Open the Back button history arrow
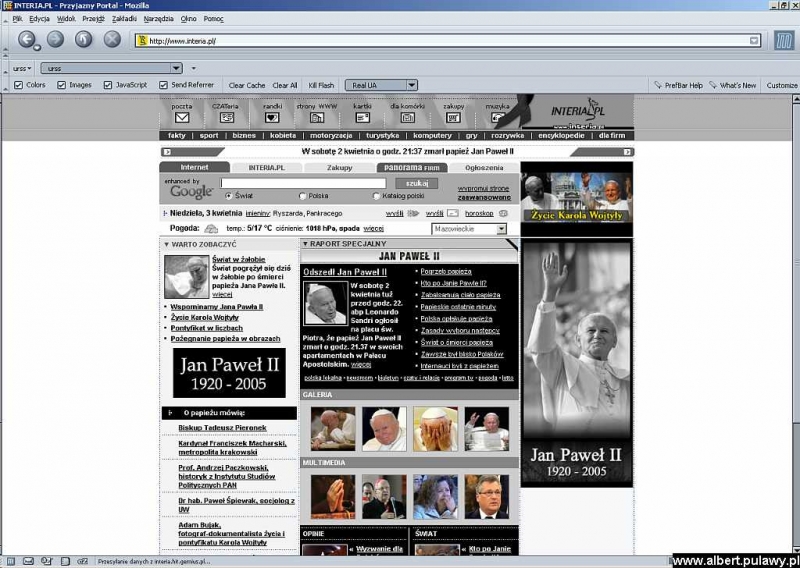800x568 pixels. click(x=37, y=48)
